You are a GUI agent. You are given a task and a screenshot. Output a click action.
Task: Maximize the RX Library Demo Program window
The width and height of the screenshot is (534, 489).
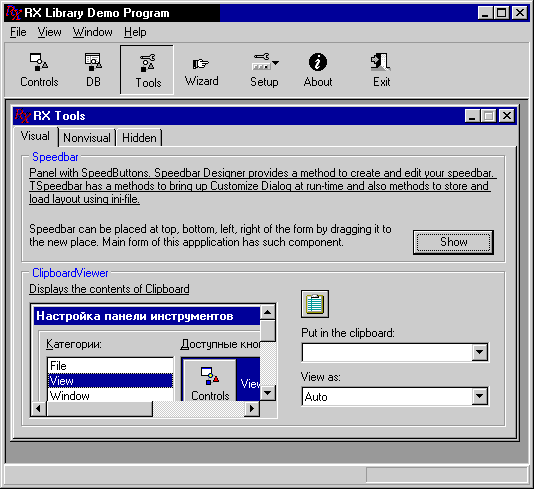click(x=501, y=13)
